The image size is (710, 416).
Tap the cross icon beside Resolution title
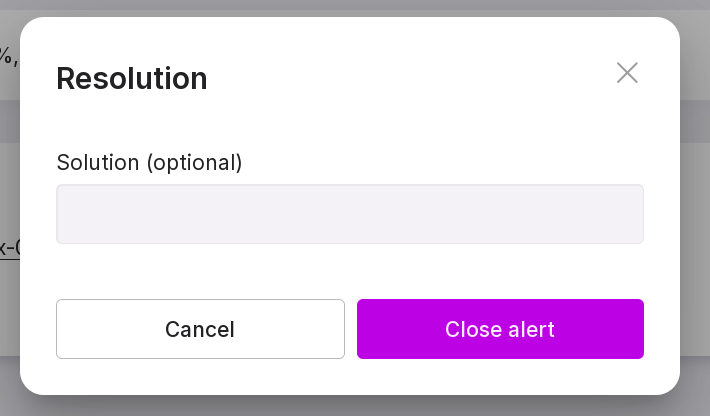click(627, 73)
